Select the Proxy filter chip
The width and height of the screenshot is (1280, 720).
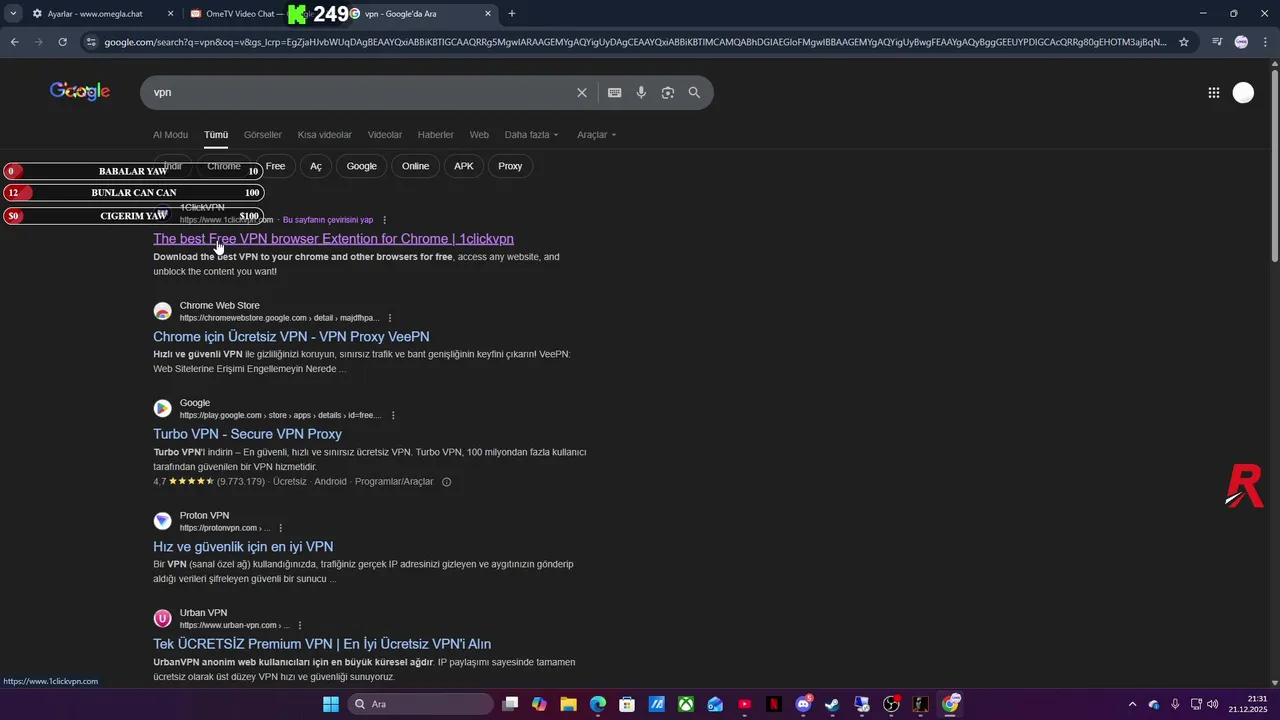510,166
